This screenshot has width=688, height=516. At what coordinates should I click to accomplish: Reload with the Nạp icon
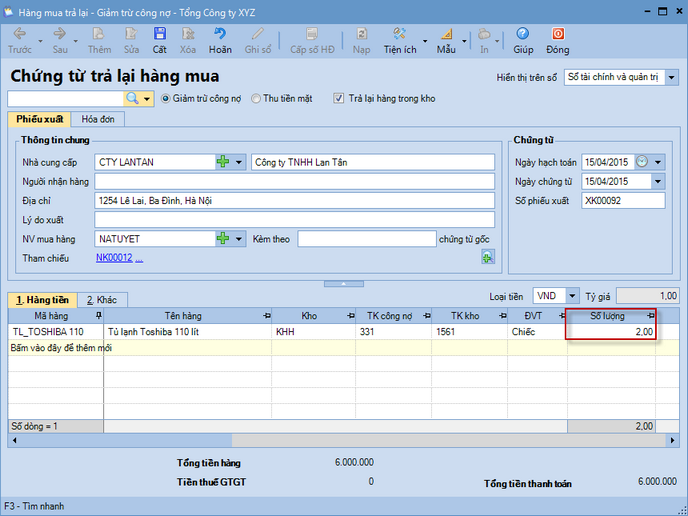click(362, 34)
